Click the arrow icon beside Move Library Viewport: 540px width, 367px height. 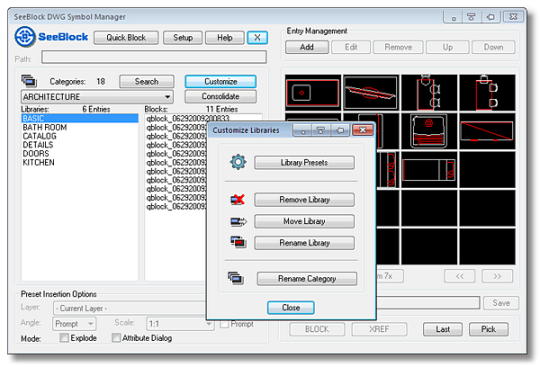[x=238, y=221]
